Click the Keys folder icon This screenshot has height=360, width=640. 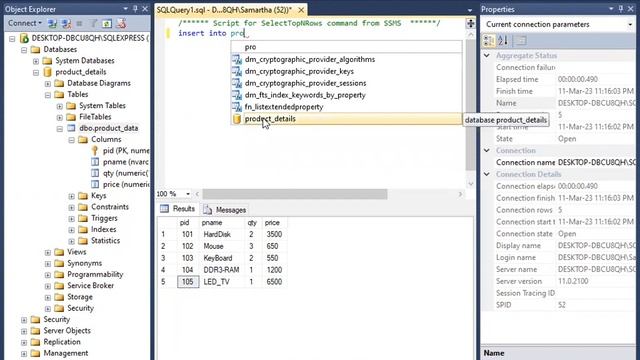[83, 196]
